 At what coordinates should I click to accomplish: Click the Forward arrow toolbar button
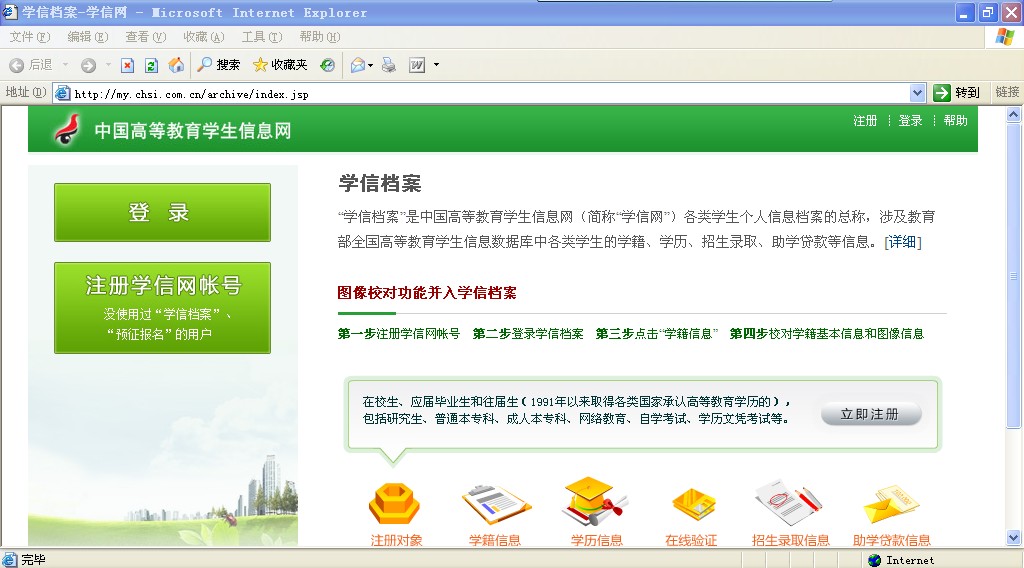tap(88, 65)
